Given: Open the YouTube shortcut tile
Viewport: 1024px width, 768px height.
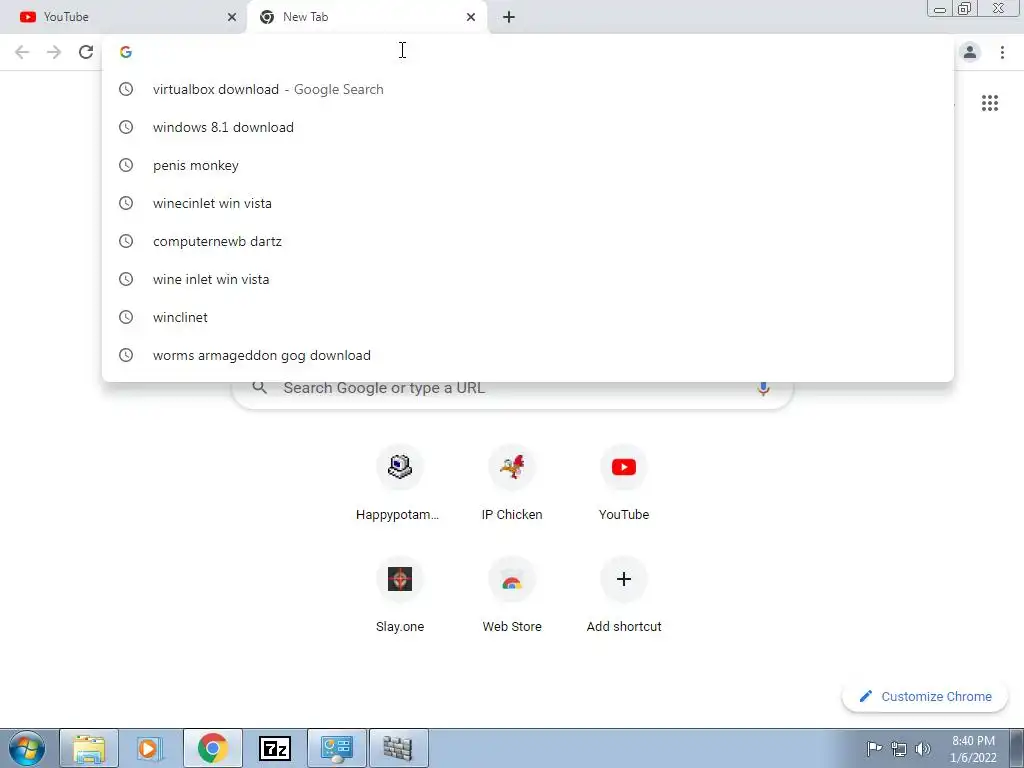Looking at the screenshot, I should 624,483.
